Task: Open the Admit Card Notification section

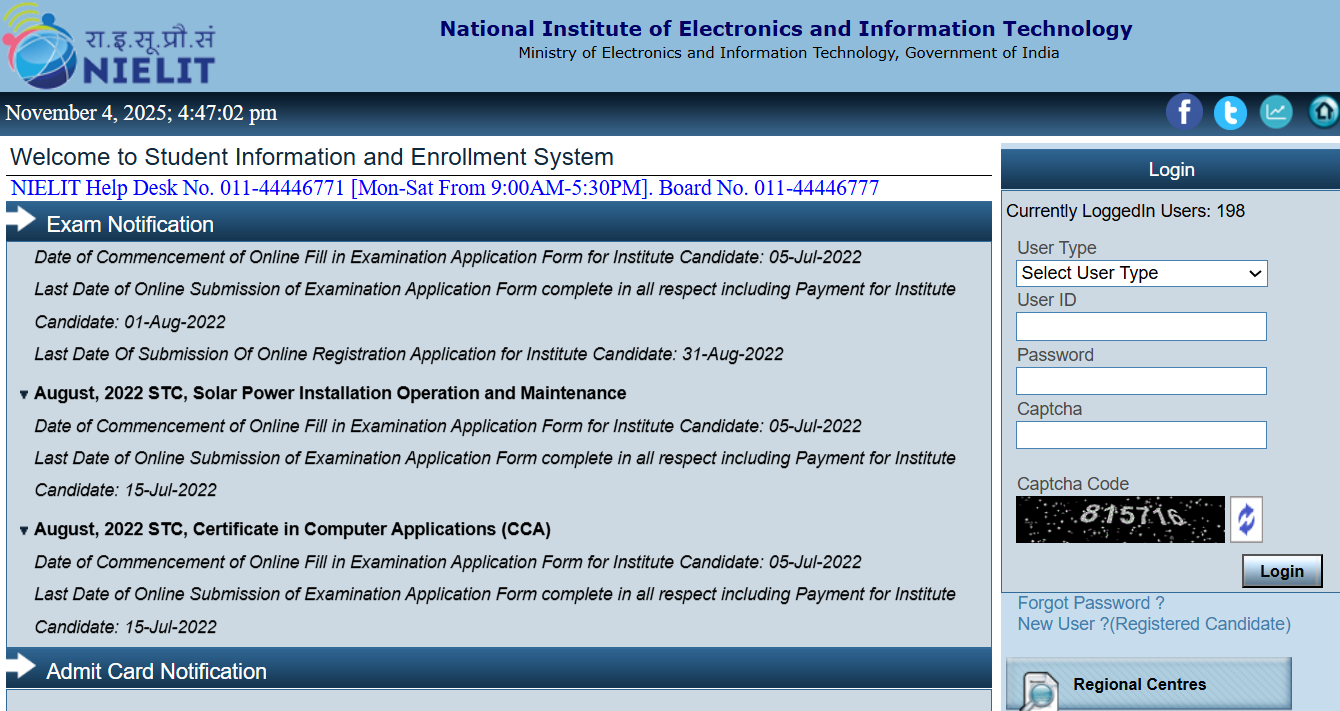Action: coord(155,671)
